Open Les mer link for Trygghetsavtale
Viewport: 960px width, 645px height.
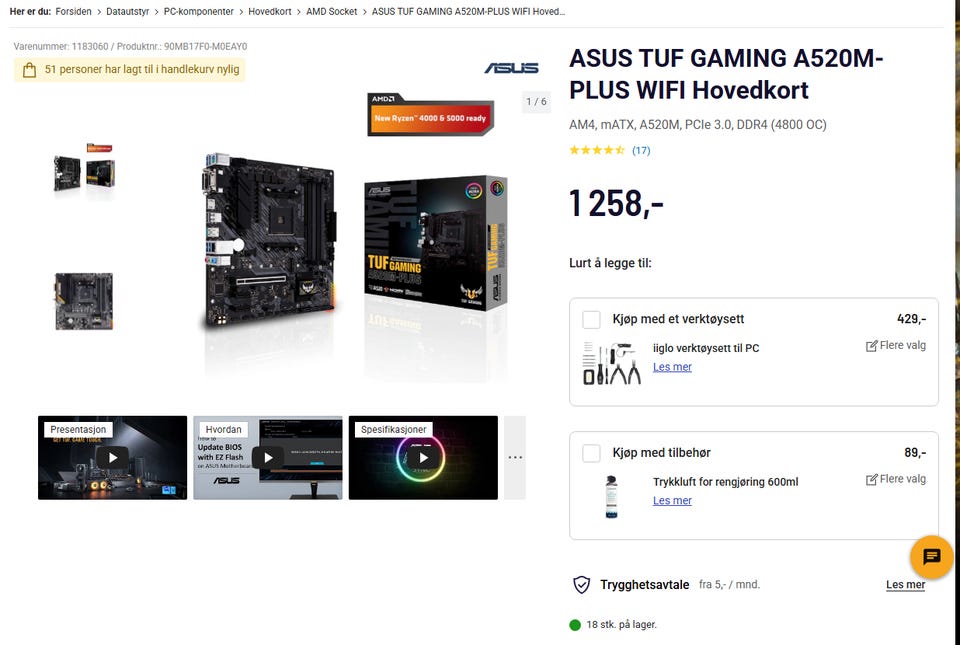coord(906,584)
